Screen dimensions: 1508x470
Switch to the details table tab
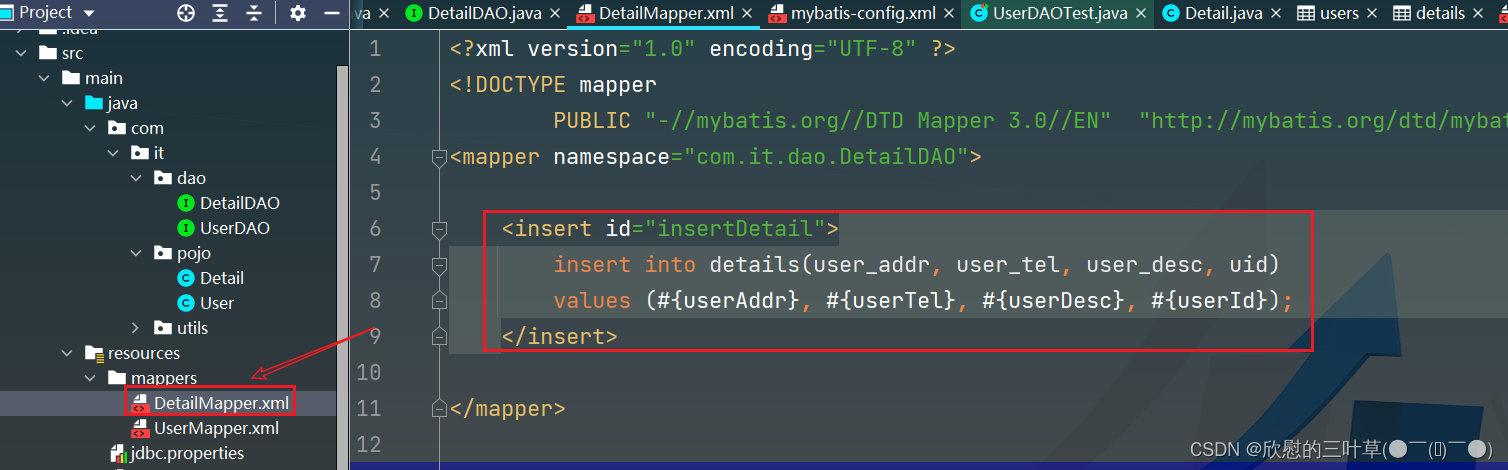1440,14
